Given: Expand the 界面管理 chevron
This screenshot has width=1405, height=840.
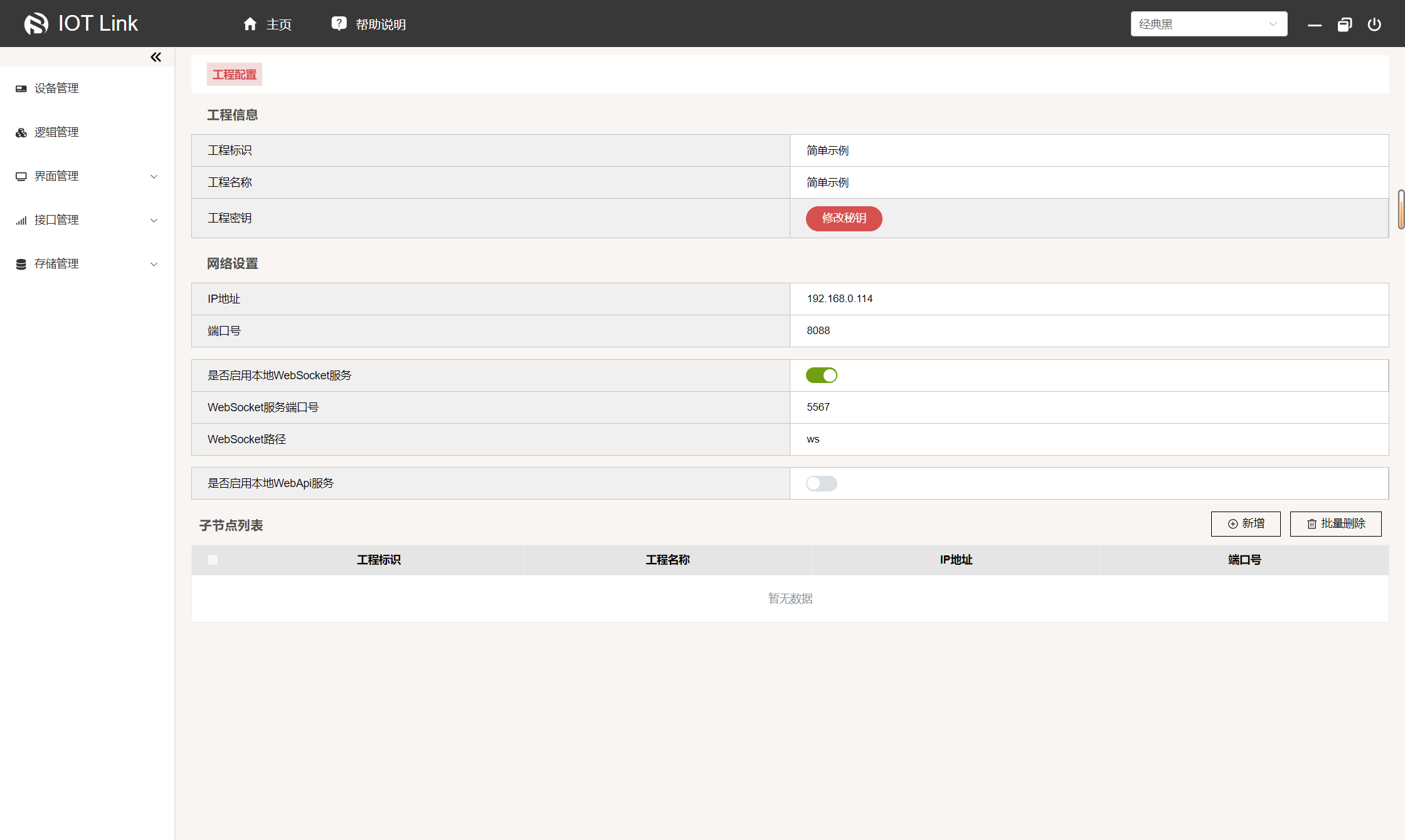Looking at the screenshot, I should coord(154,176).
